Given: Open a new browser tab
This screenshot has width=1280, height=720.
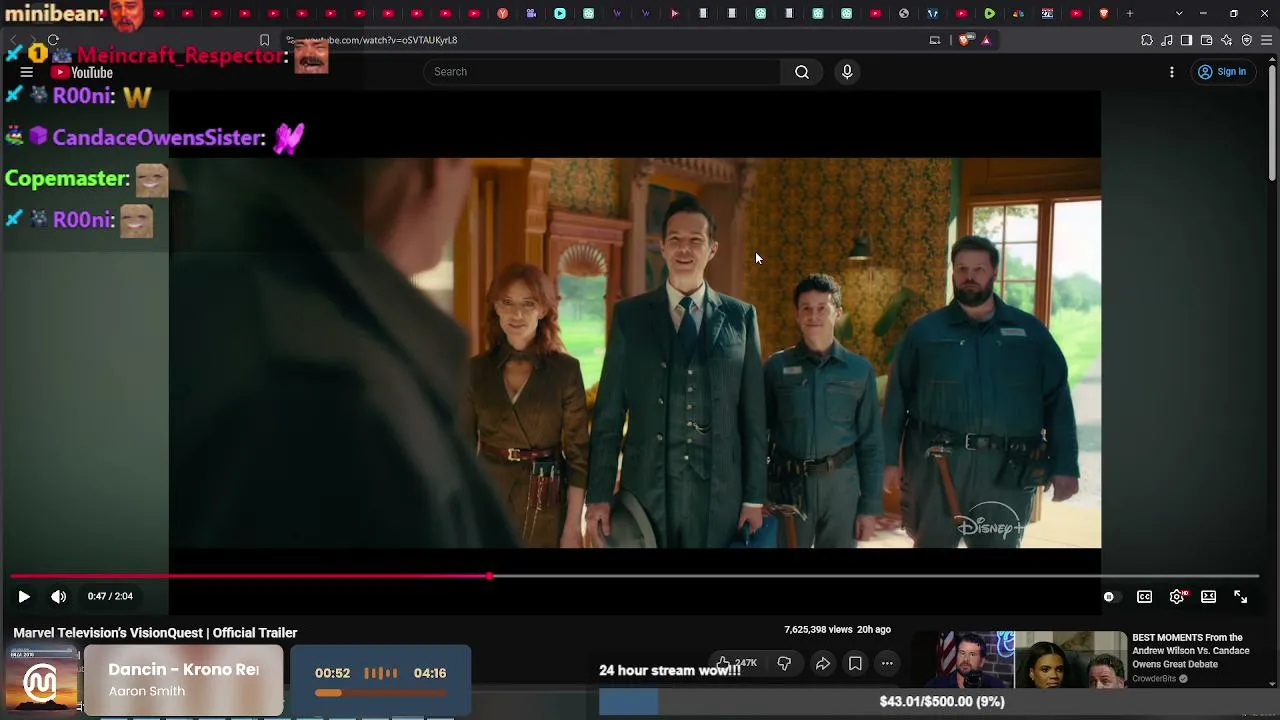Looking at the screenshot, I should [x=1130, y=13].
